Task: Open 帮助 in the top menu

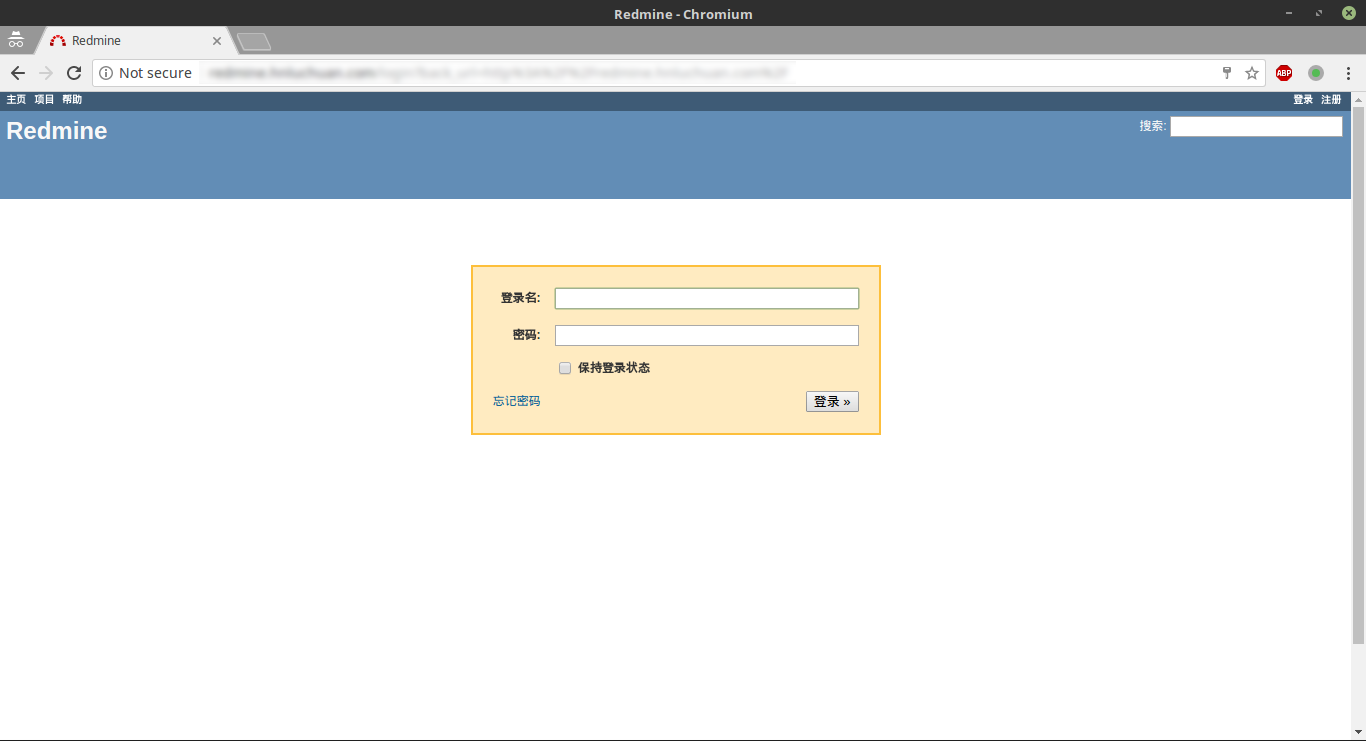Action: (x=72, y=100)
